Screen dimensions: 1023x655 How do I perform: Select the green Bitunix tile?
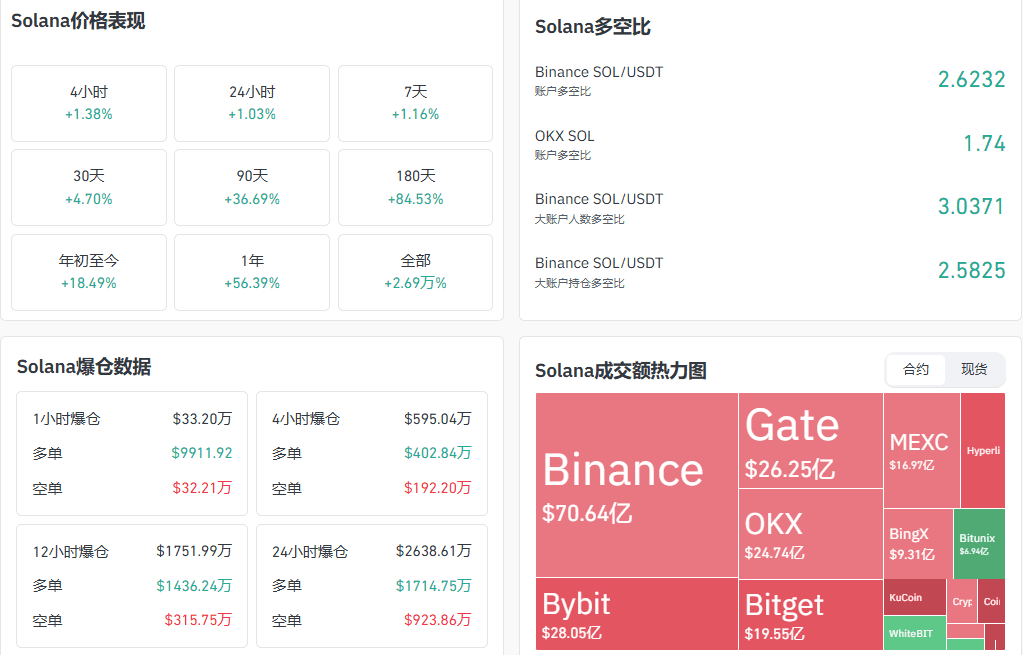pyautogui.click(x=979, y=543)
